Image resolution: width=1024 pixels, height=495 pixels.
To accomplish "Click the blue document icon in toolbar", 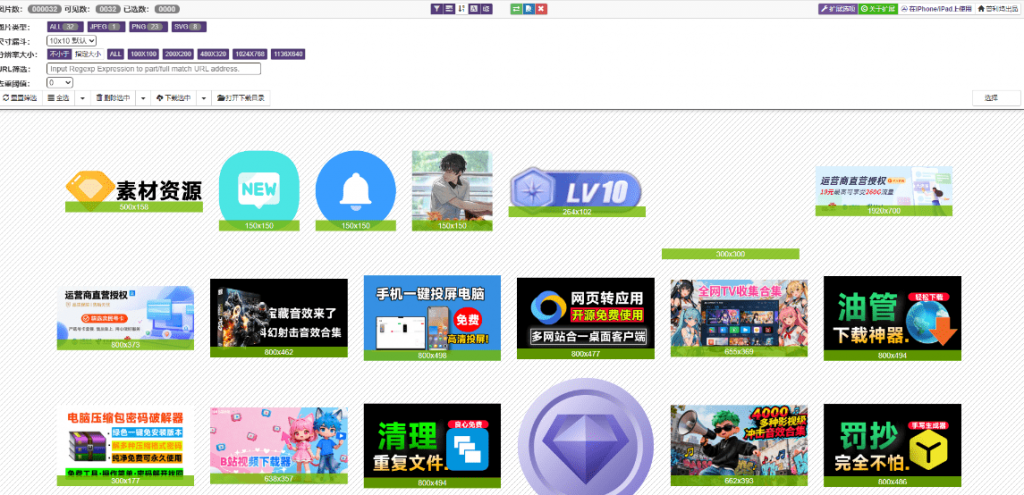I will [x=528, y=8].
